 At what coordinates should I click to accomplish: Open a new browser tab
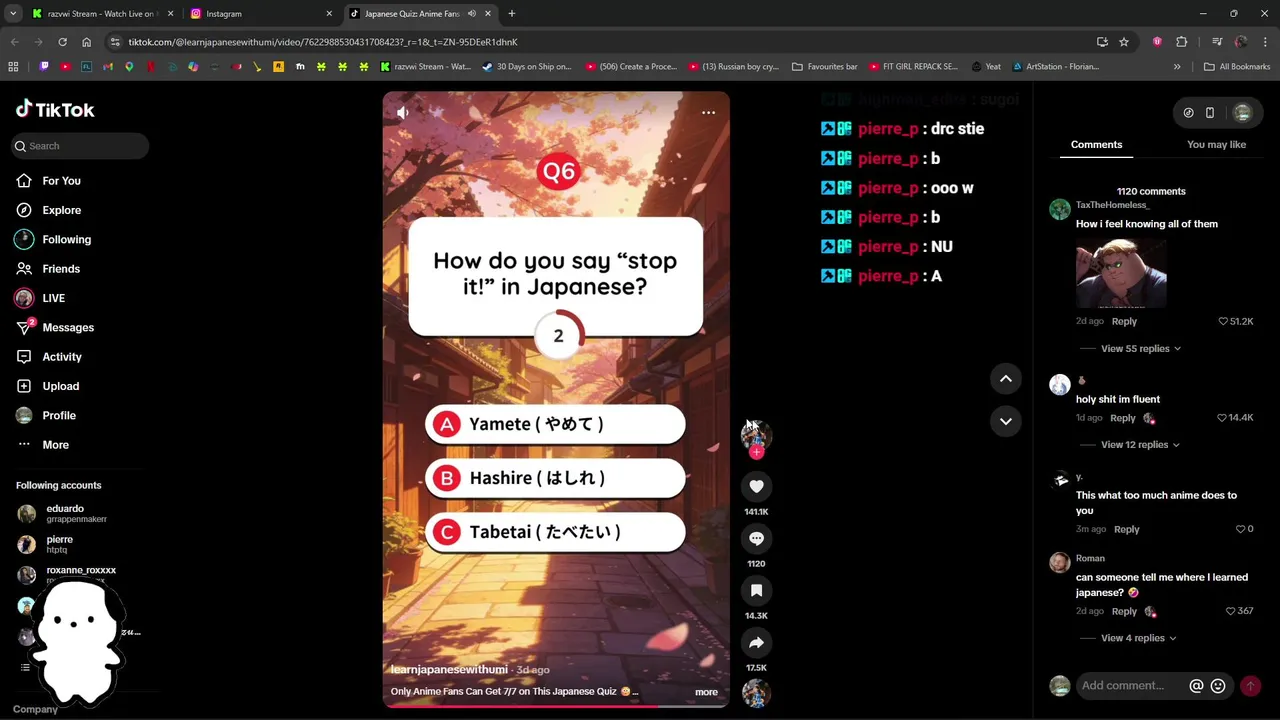click(511, 14)
